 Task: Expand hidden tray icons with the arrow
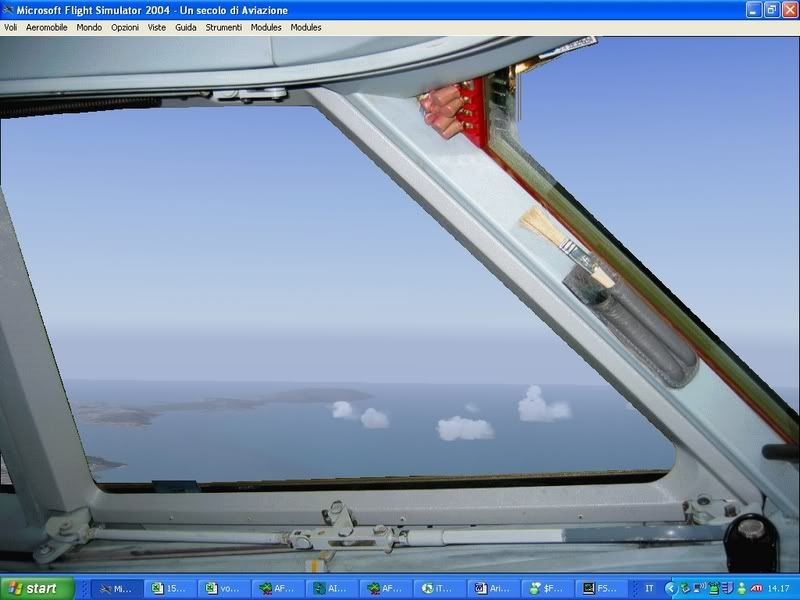[671, 588]
